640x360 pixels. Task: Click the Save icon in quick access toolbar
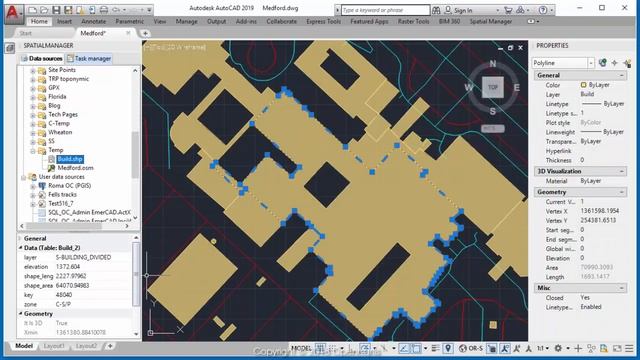coord(56,10)
